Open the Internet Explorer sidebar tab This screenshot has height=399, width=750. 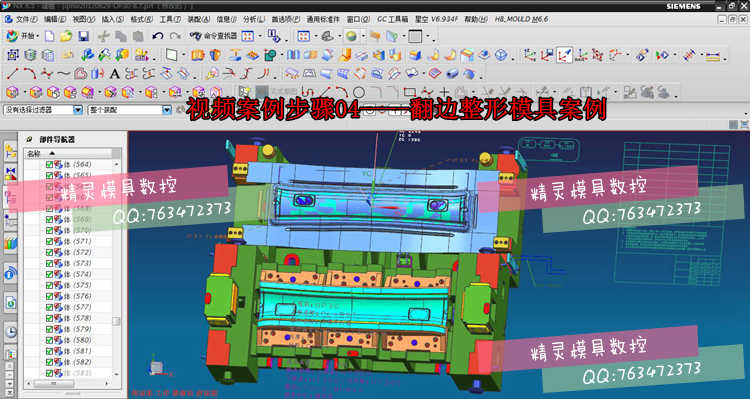pos(10,302)
